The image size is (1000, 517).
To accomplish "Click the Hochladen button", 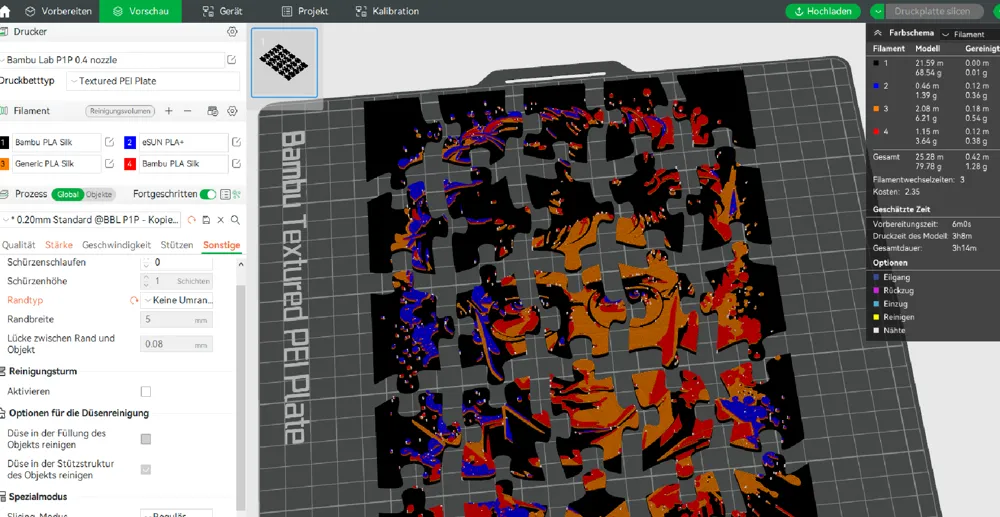I will tap(823, 11).
